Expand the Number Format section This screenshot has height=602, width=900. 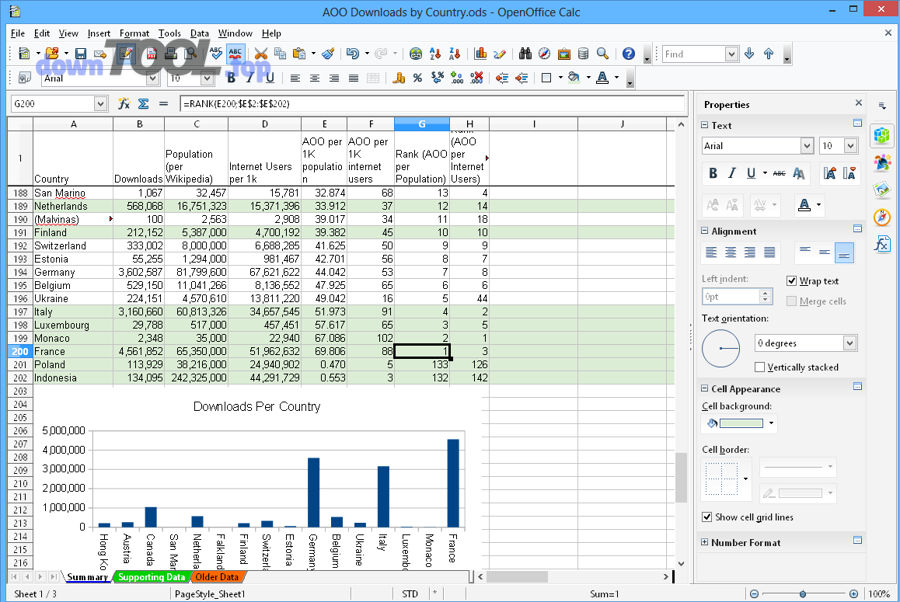[704, 540]
